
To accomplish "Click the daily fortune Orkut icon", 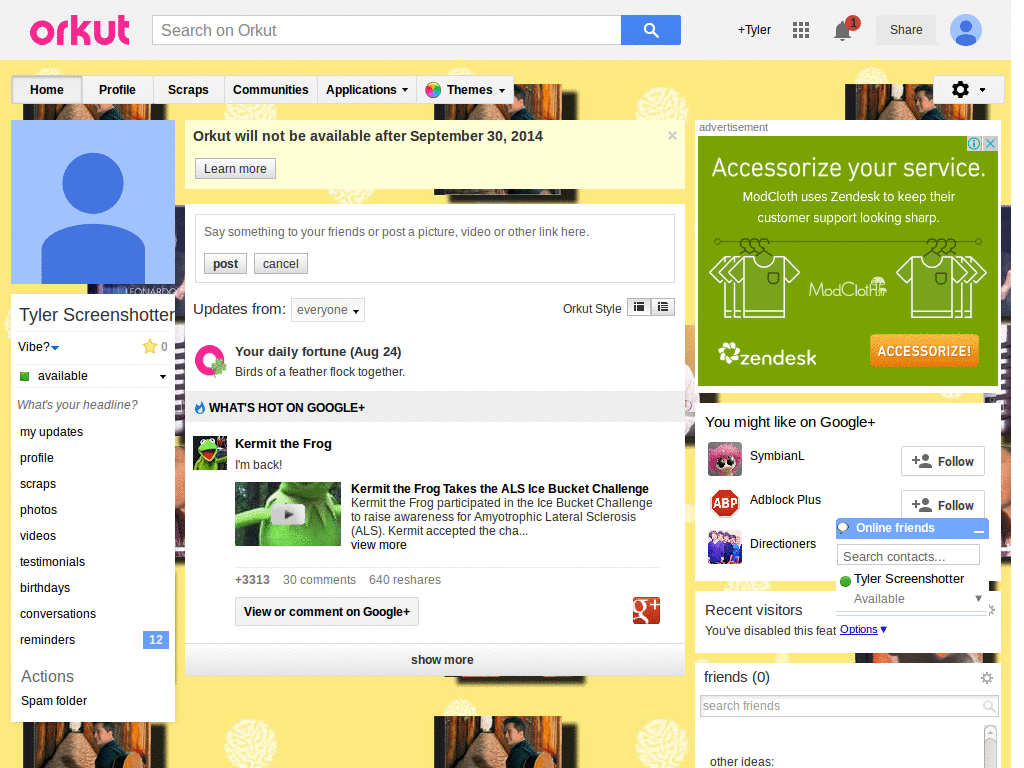I will [210, 360].
